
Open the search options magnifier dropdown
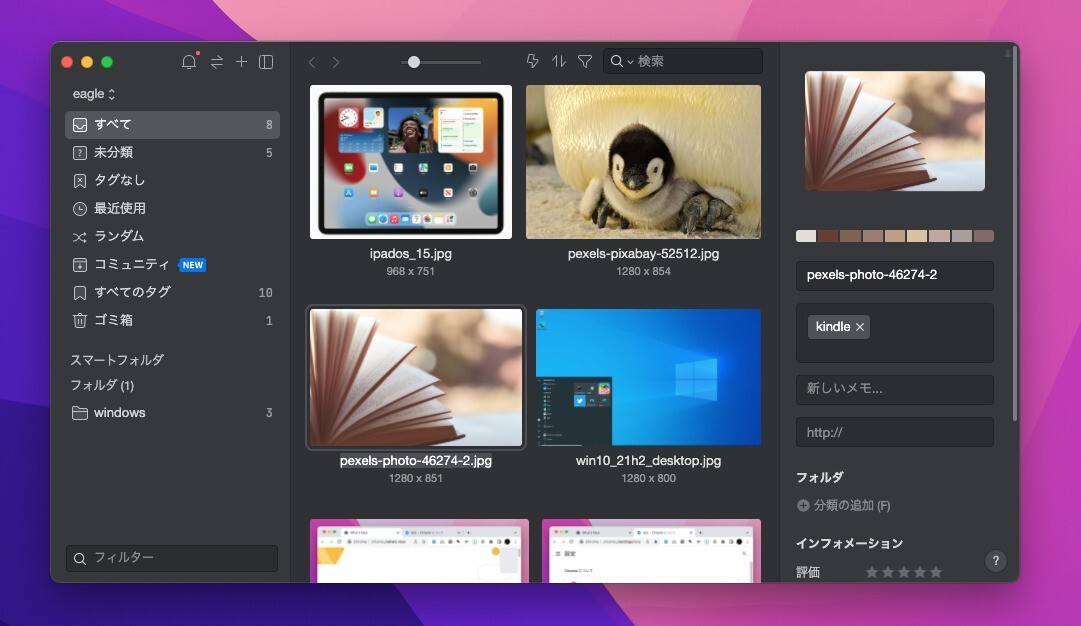(x=621, y=61)
